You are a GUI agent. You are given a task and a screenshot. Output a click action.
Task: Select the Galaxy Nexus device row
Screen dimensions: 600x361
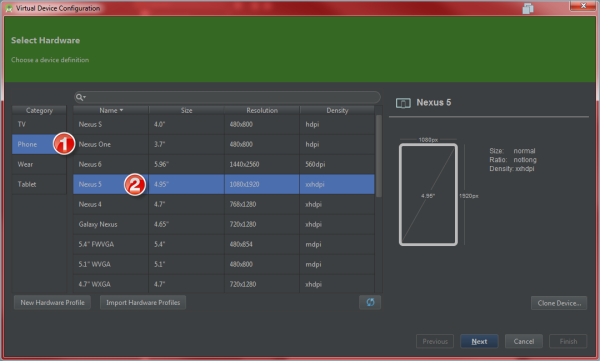(224, 224)
